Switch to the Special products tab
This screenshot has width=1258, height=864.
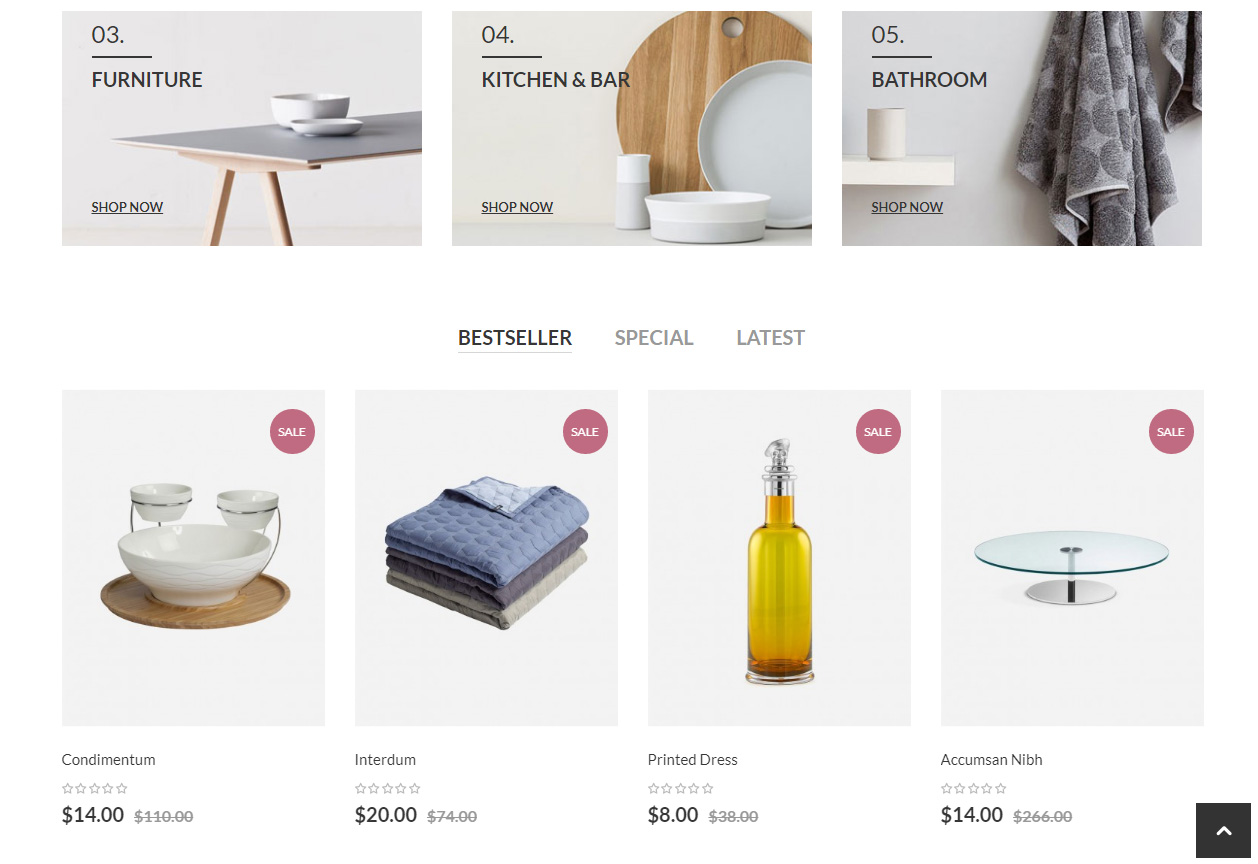[x=654, y=338]
